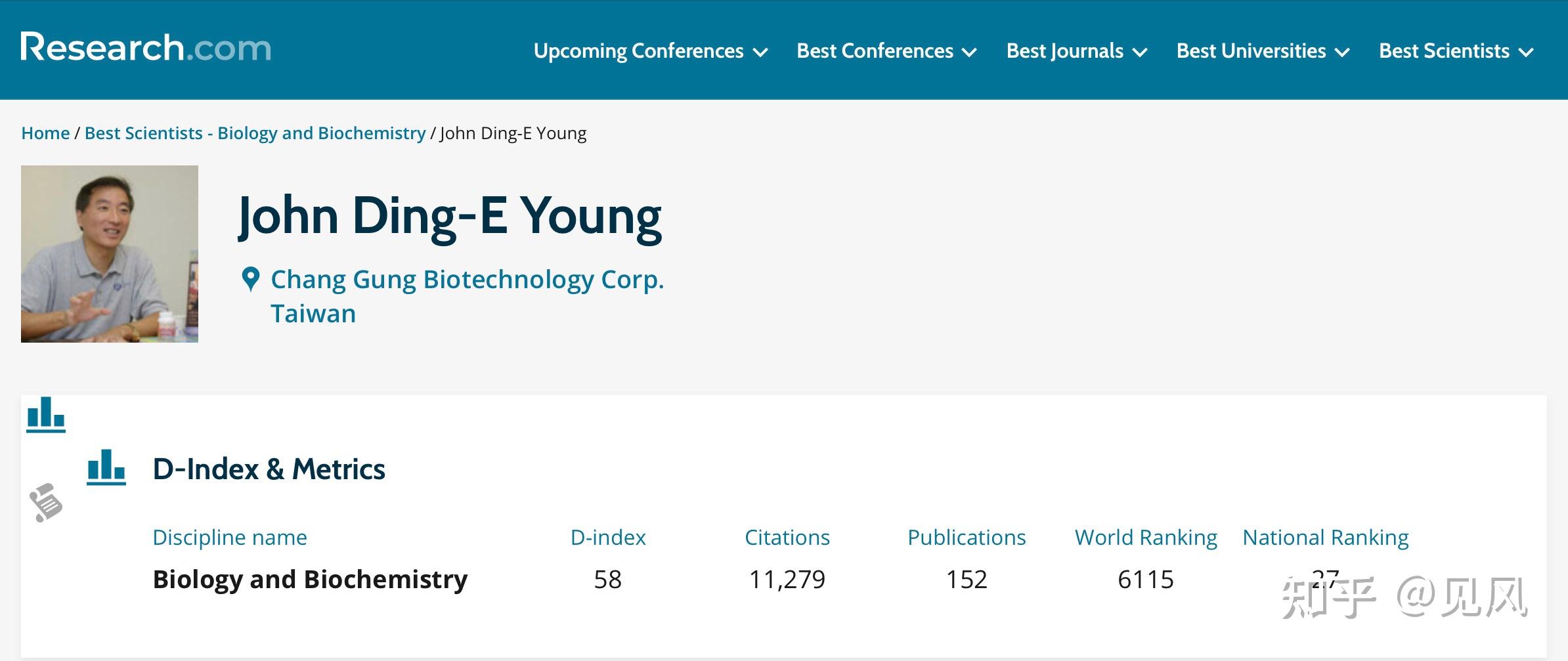Select the scroll document icon in sidebar
This screenshot has width=1568, height=661.
(46, 503)
